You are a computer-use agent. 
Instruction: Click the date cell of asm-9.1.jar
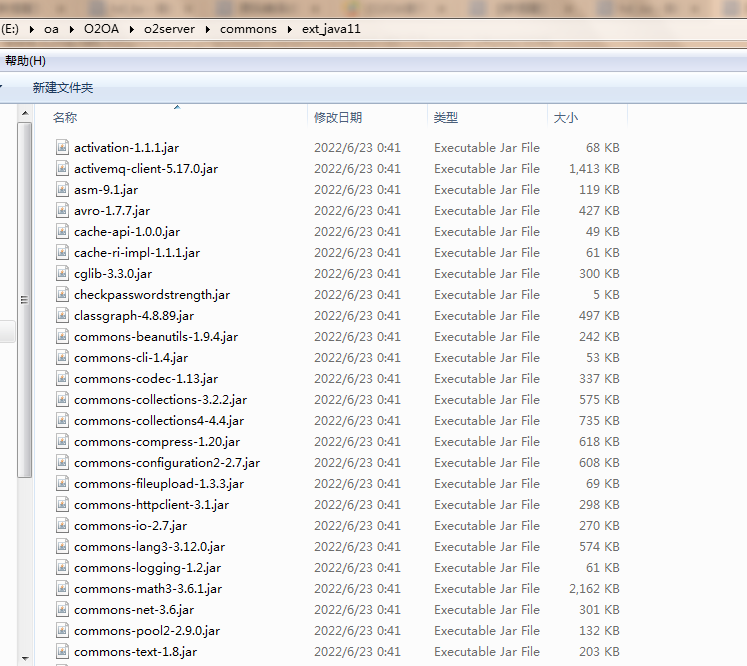click(x=357, y=190)
